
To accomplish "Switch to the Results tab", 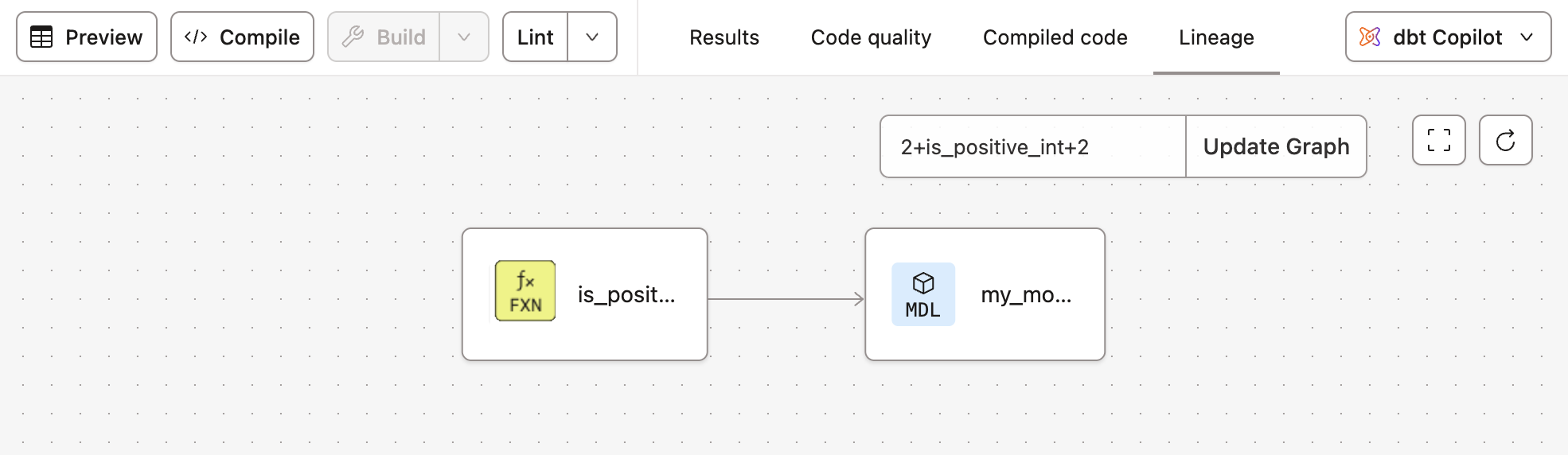I will (x=724, y=37).
